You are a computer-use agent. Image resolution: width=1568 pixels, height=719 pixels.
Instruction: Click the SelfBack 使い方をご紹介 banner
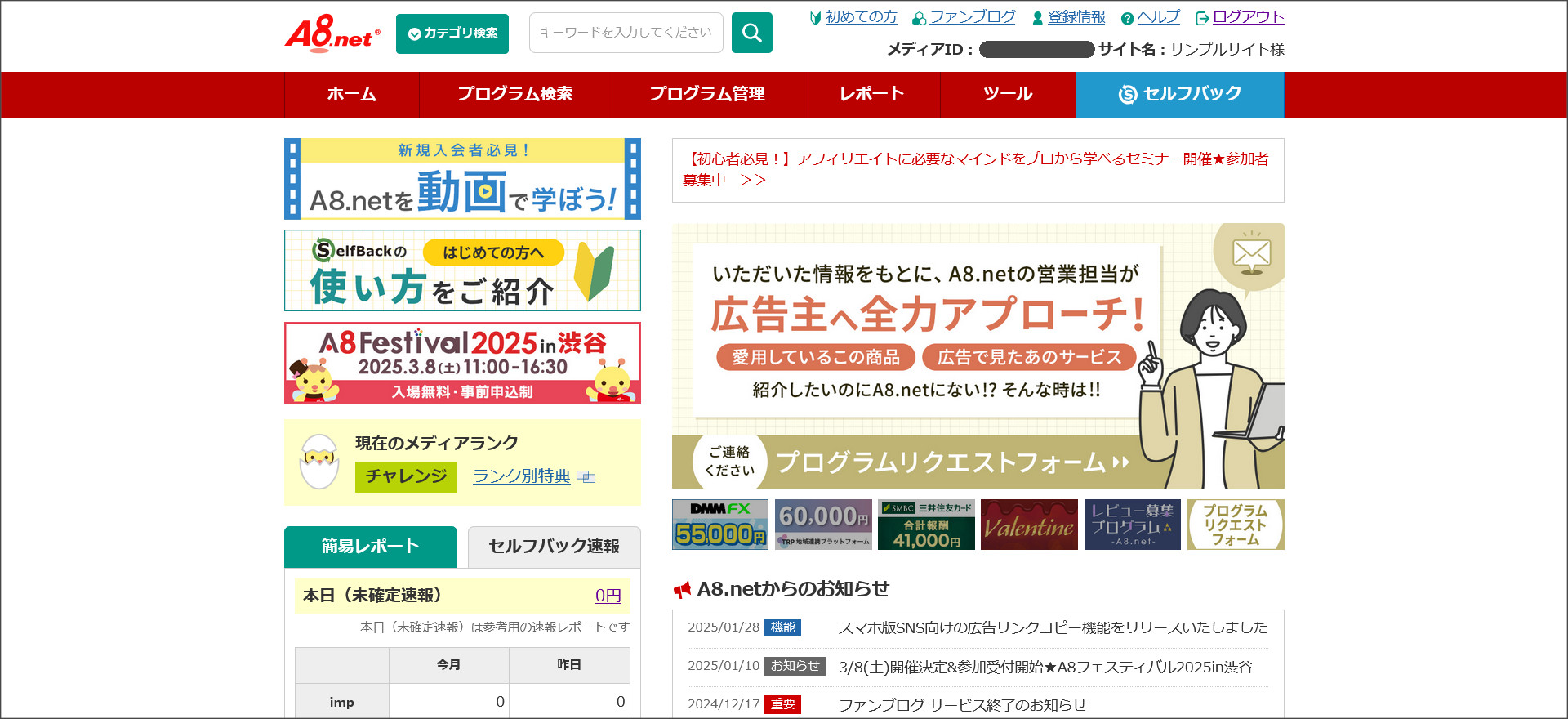462,270
